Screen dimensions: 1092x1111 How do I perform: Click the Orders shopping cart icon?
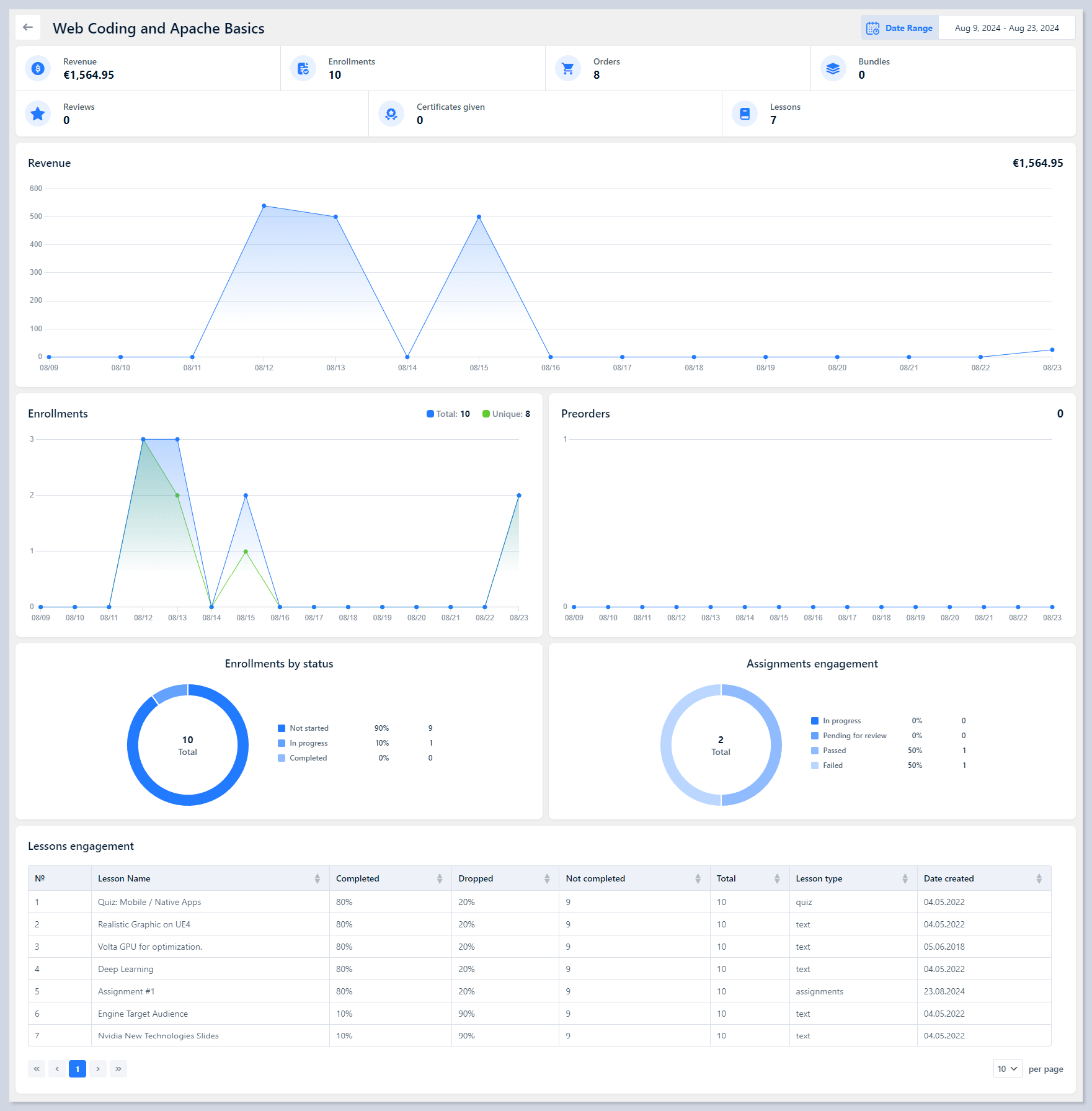click(568, 68)
